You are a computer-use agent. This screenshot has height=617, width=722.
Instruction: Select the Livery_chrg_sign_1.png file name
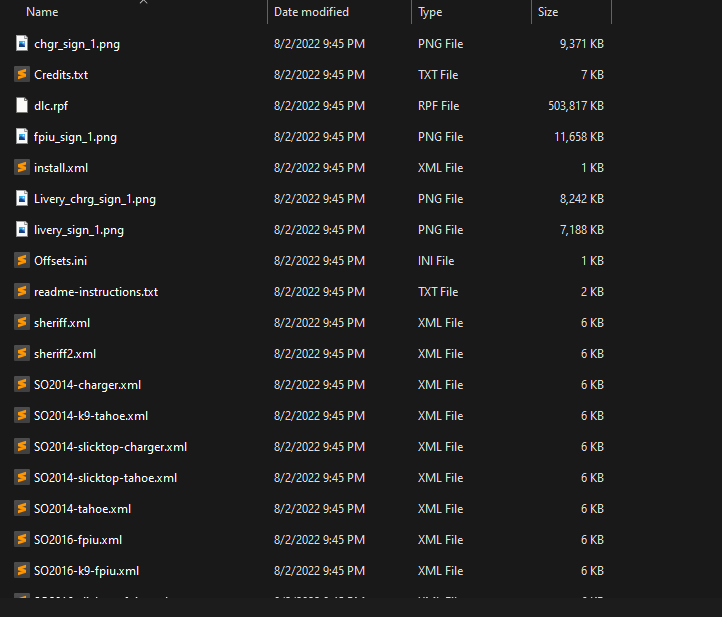[x=95, y=199]
